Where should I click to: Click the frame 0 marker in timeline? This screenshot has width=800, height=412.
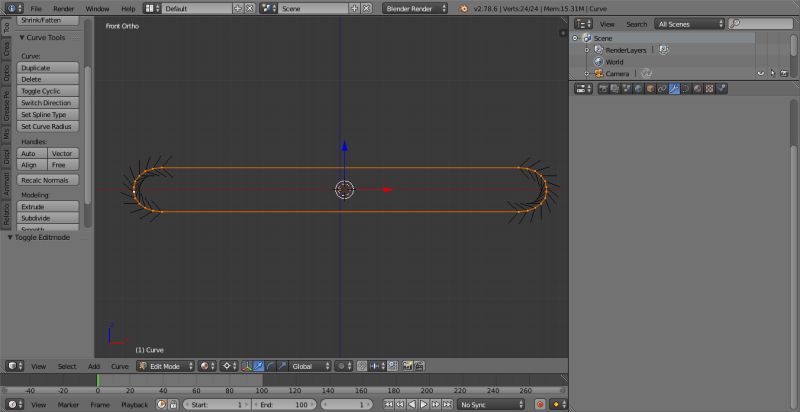coord(97,381)
